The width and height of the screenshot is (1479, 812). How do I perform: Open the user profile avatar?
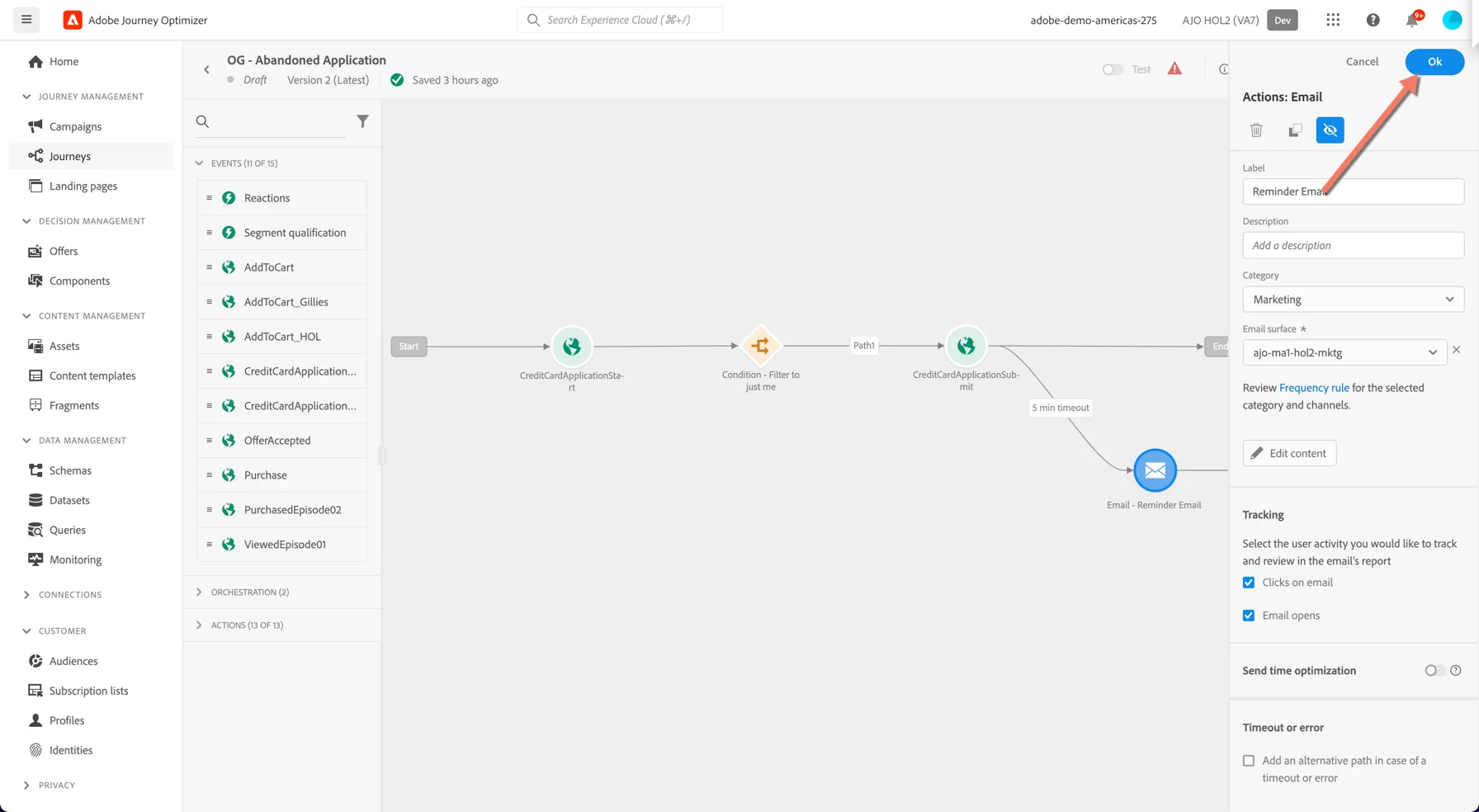1452,20
